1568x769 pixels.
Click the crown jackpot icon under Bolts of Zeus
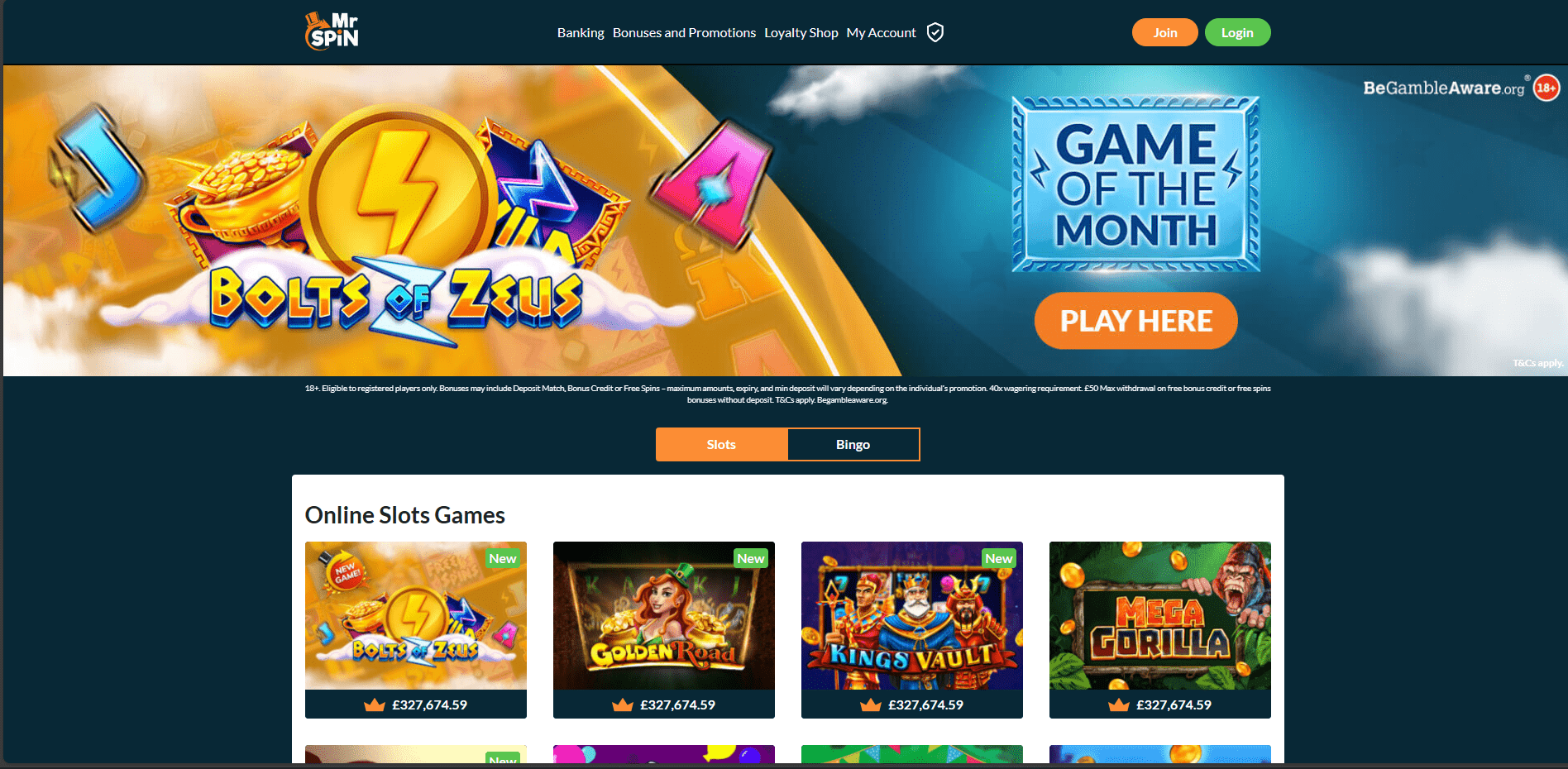(375, 705)
